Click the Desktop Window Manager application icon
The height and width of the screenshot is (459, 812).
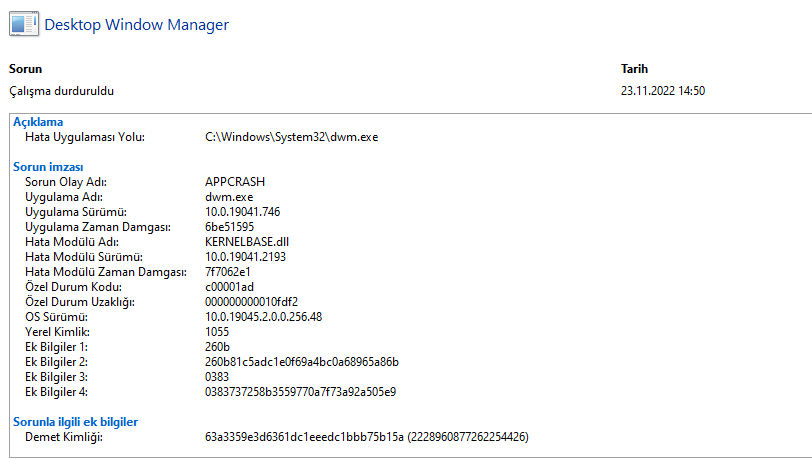click(22, 24)
